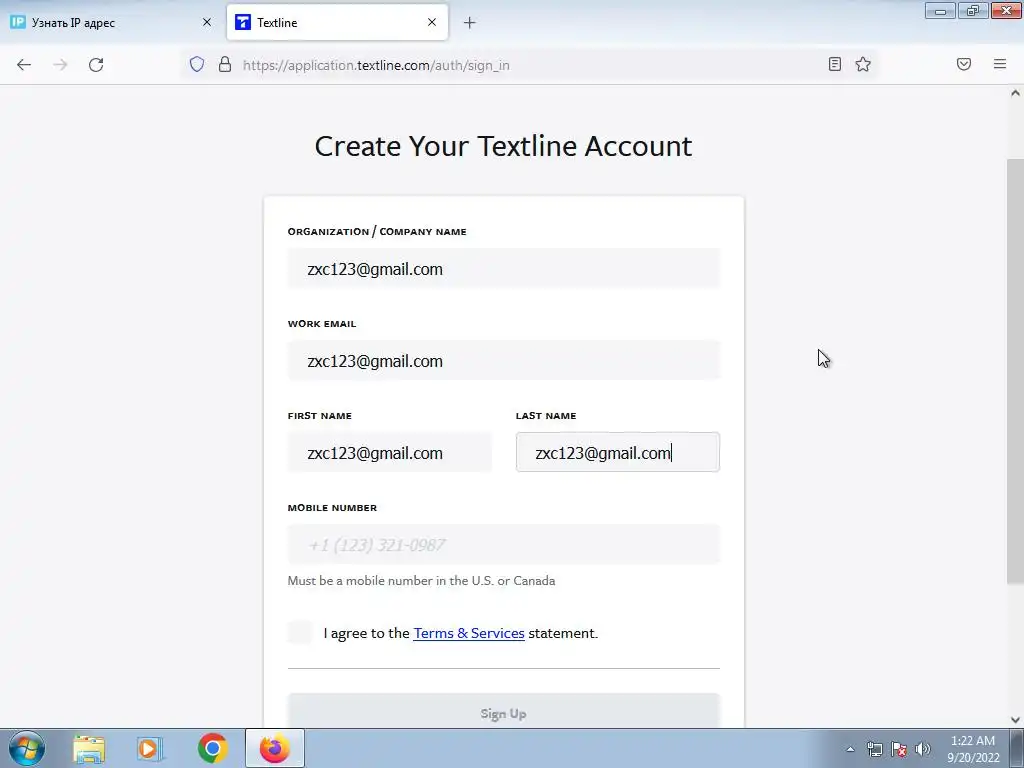
Task: Open Google Chrome from the taskbar
Action: pos(212,748)
